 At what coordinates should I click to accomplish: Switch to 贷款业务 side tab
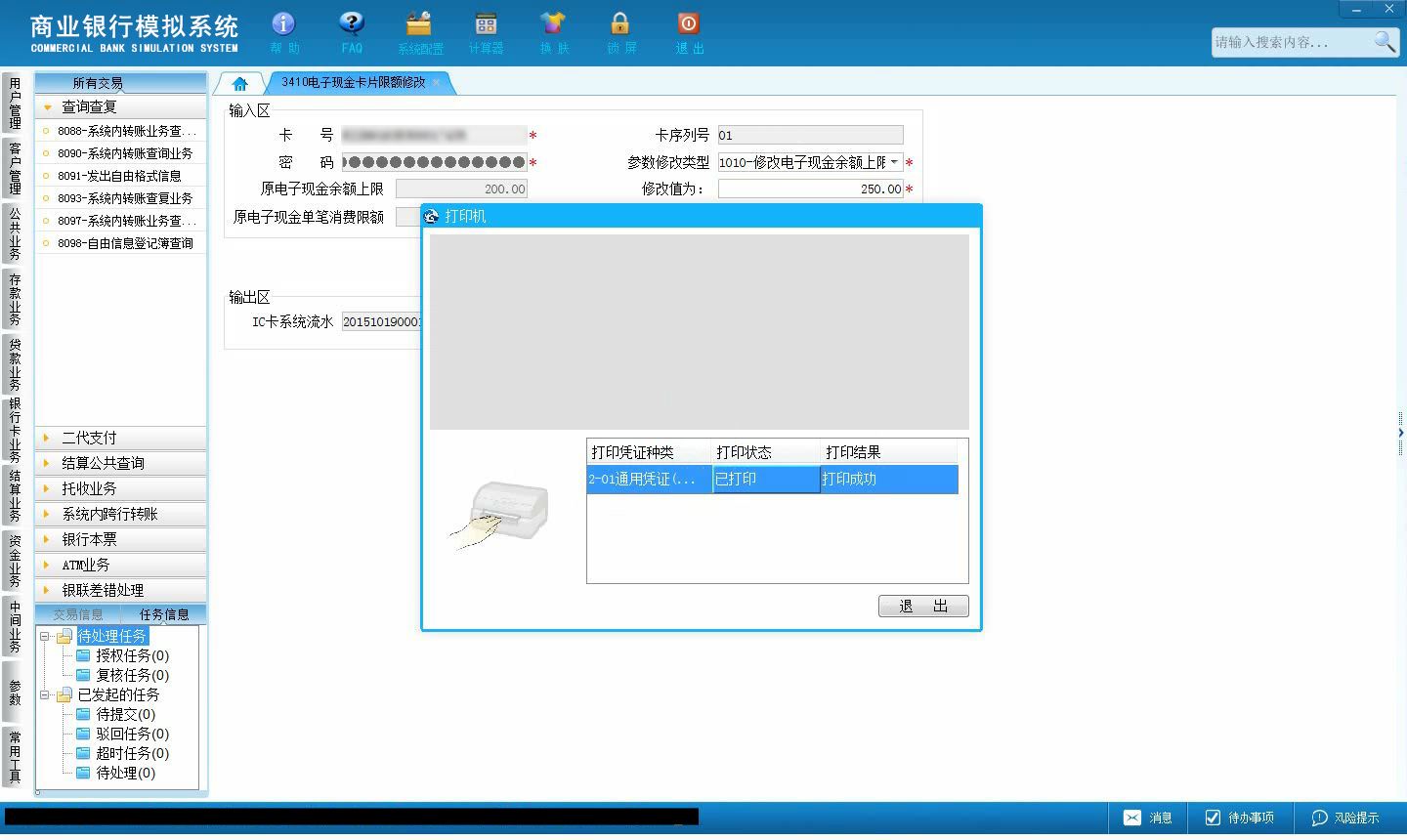(x=14, y=363)
